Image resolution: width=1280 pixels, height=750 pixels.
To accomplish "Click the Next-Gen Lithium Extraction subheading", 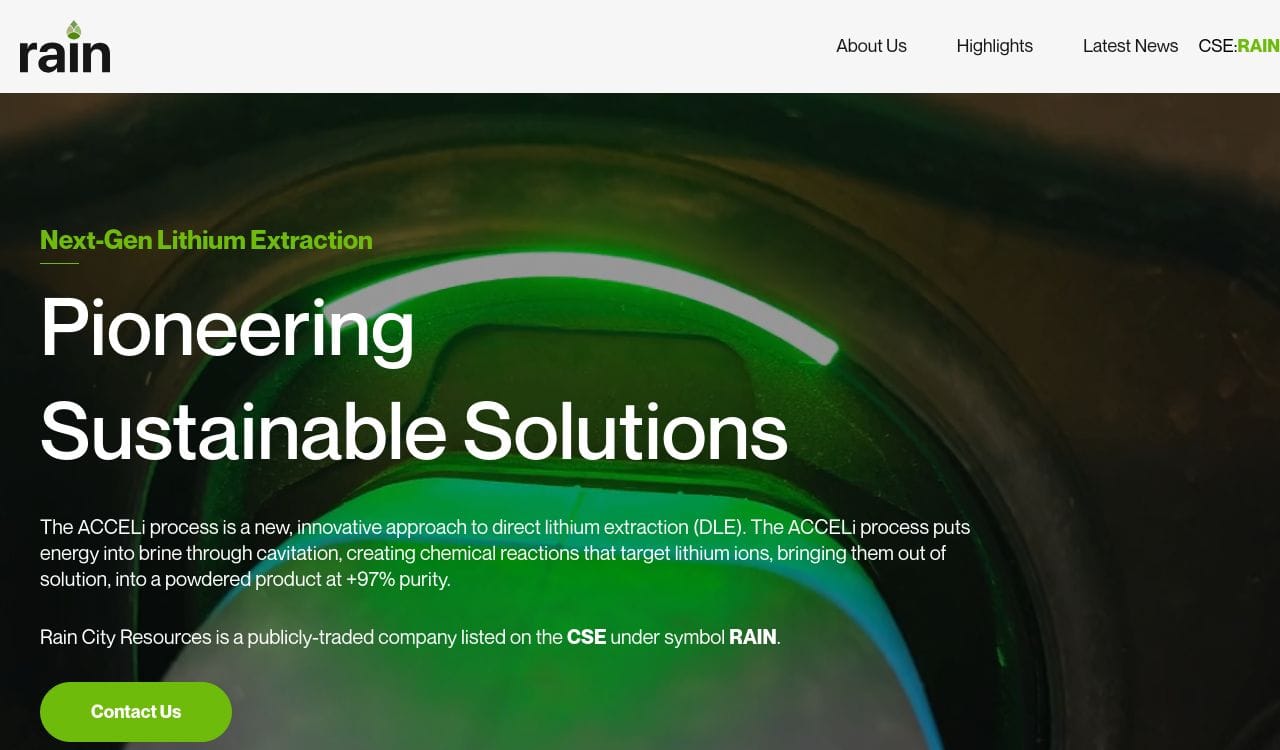I will pyautogui.click(x=206, y=240).
